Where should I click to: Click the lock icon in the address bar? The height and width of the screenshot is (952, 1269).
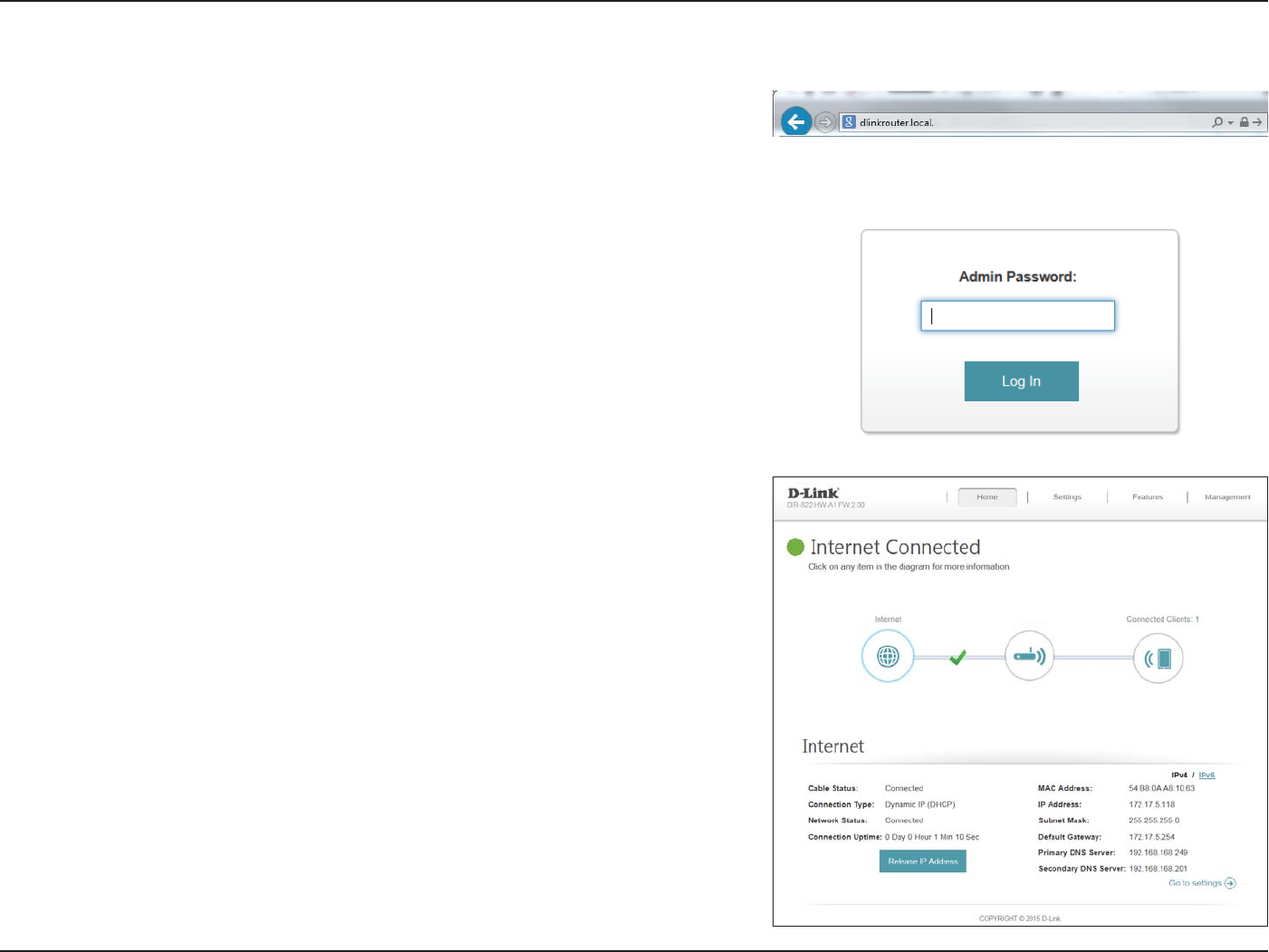[x=1244, y=122]
